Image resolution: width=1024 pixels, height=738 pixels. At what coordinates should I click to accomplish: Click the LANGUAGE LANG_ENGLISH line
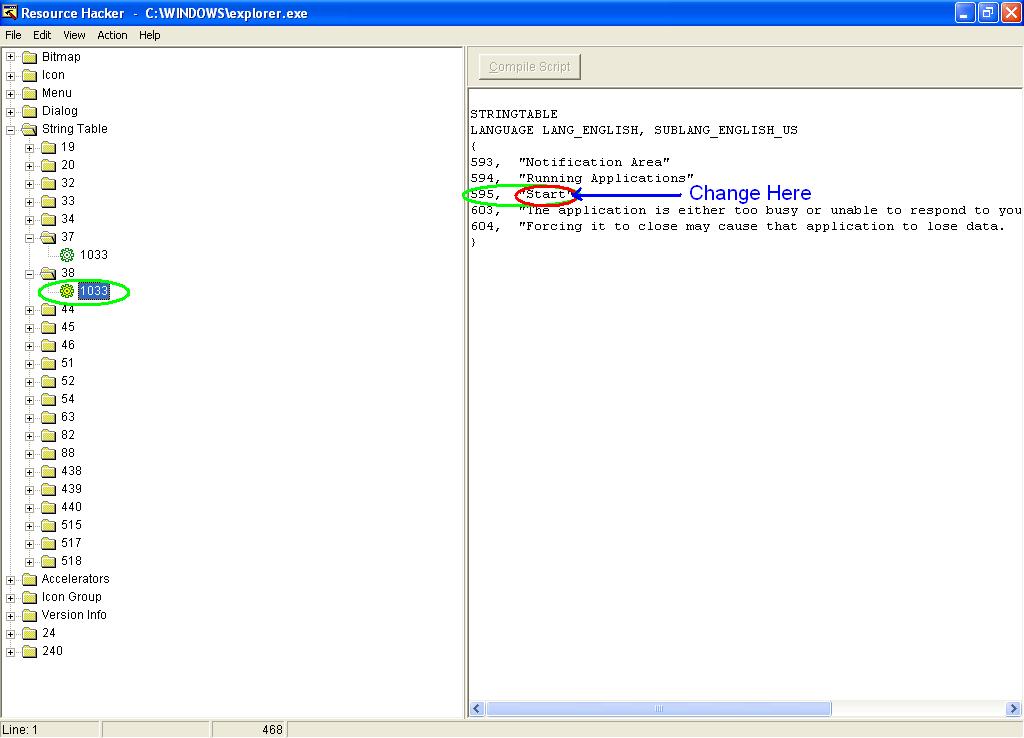[x=634, y=130]
